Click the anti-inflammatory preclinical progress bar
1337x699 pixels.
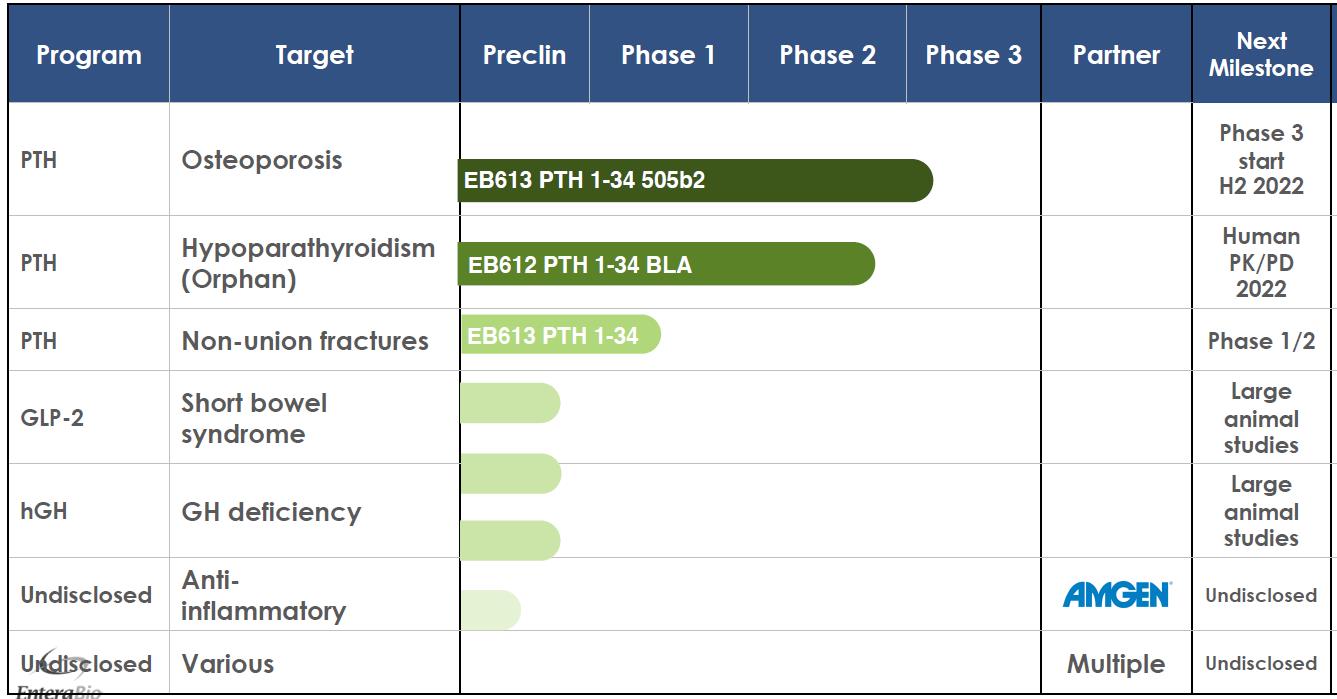(x=490, y=610)
